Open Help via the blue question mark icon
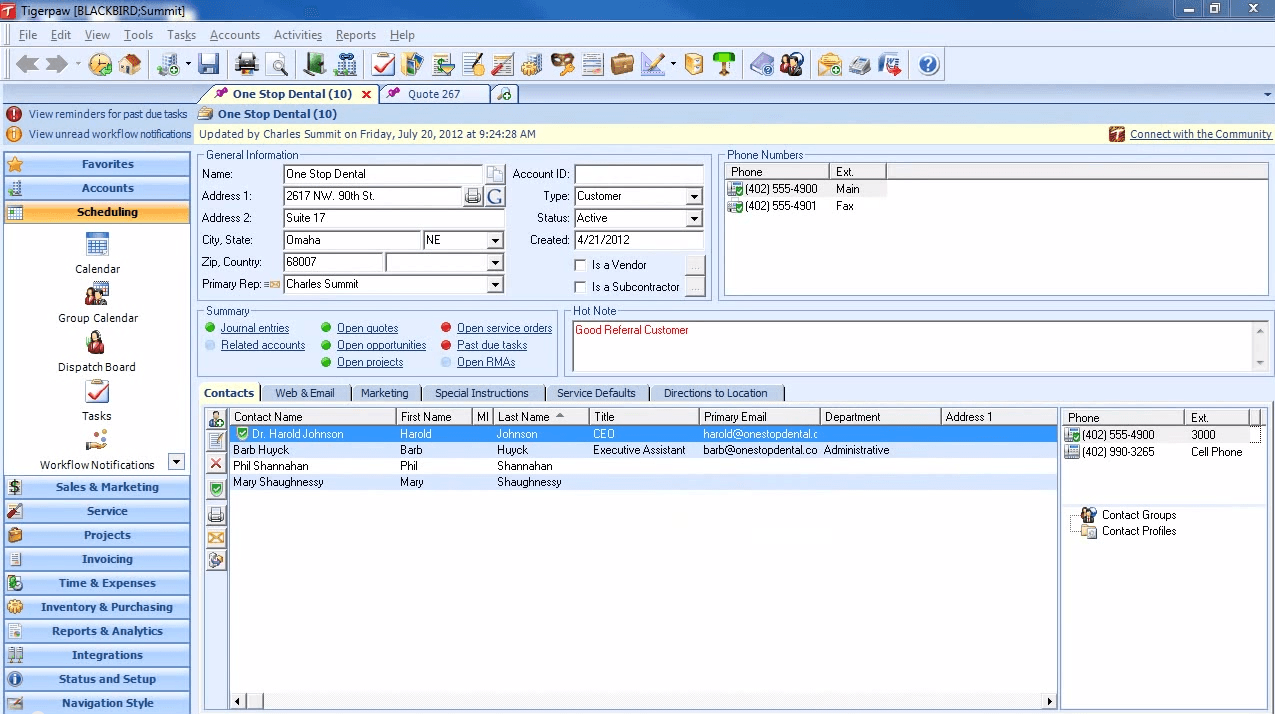Image resolution: width=1275 pixels, height=714 pixels. [x=927, y=64]
